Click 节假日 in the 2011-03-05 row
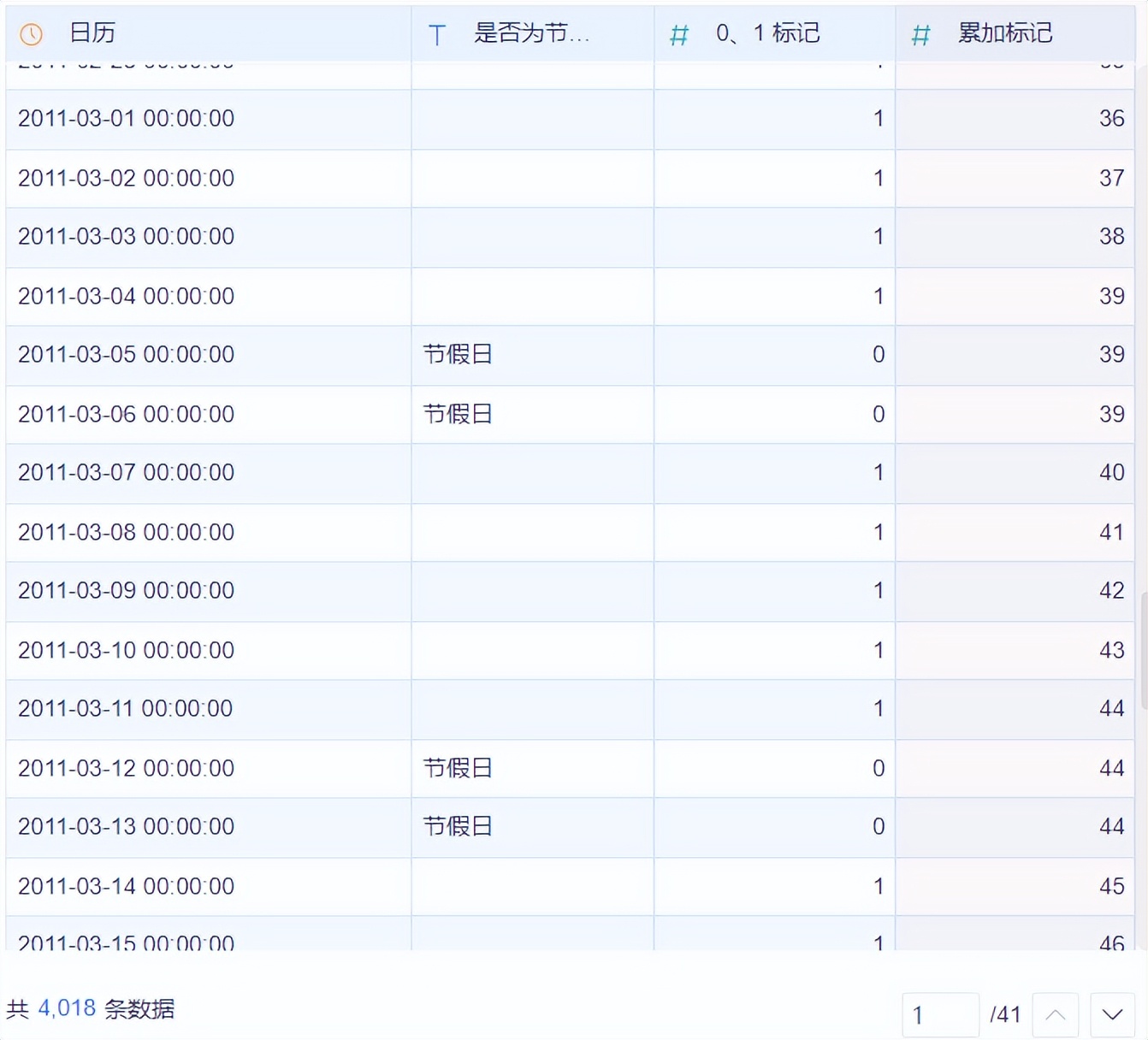This screenshot has width=1148, height=1040. coord(458,354)
